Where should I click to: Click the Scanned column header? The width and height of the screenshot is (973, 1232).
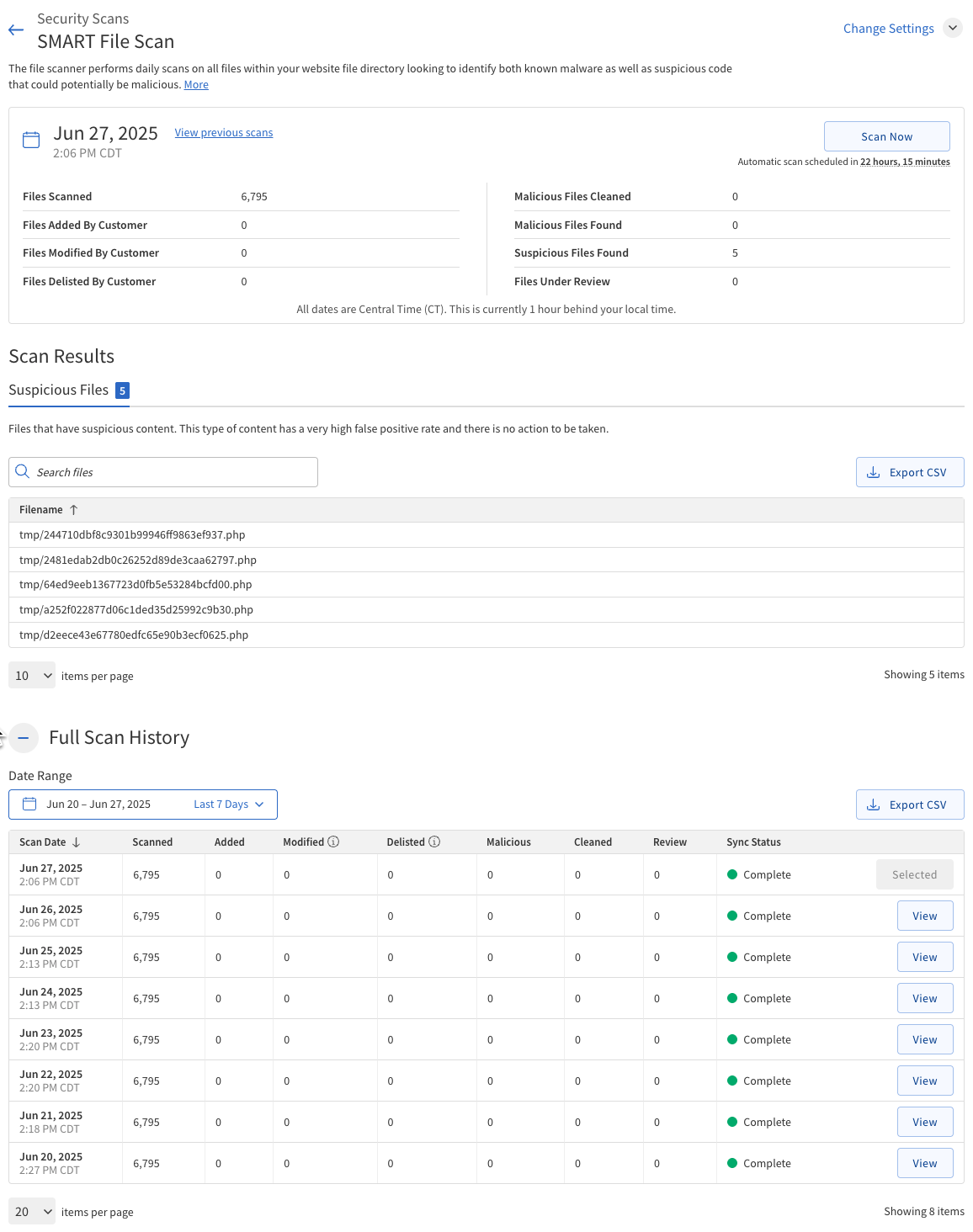point(152,842)
